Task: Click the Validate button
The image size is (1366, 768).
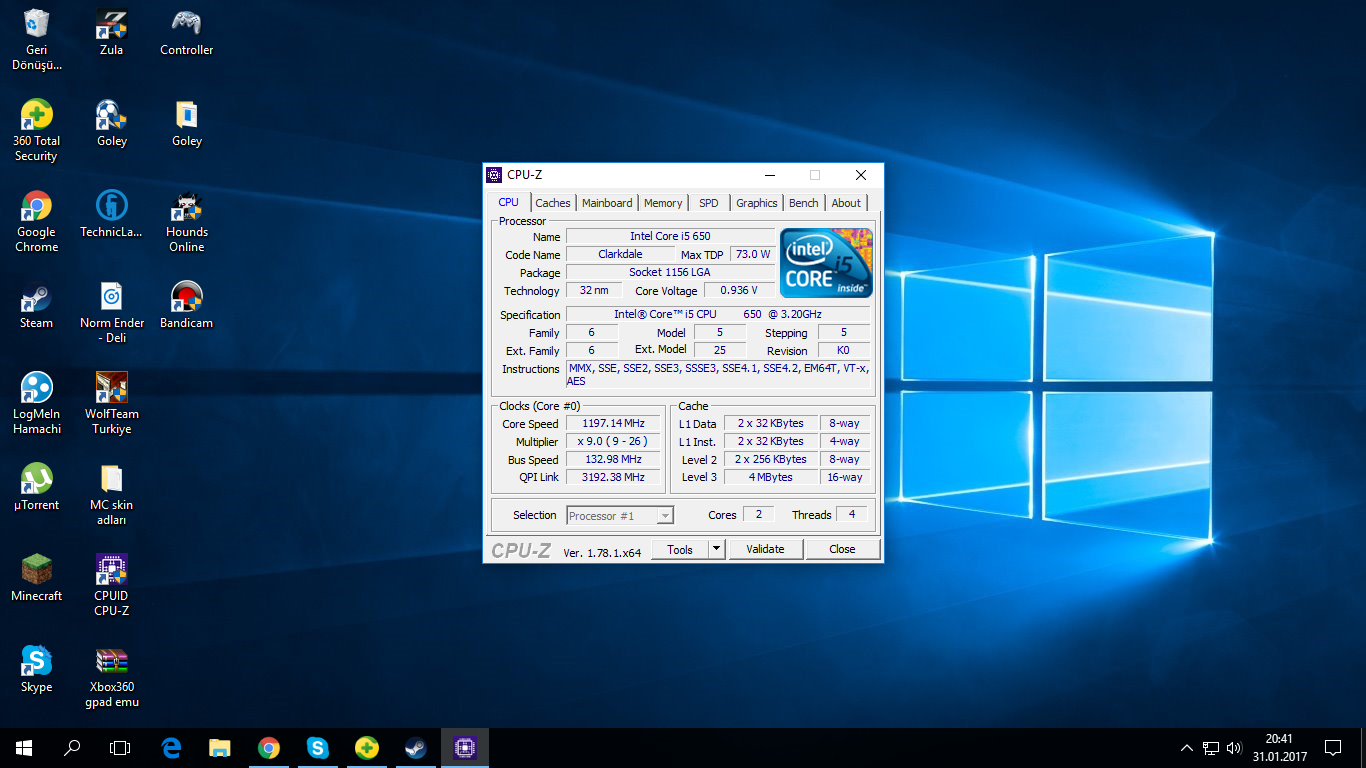Action: (x=765, y=549)
